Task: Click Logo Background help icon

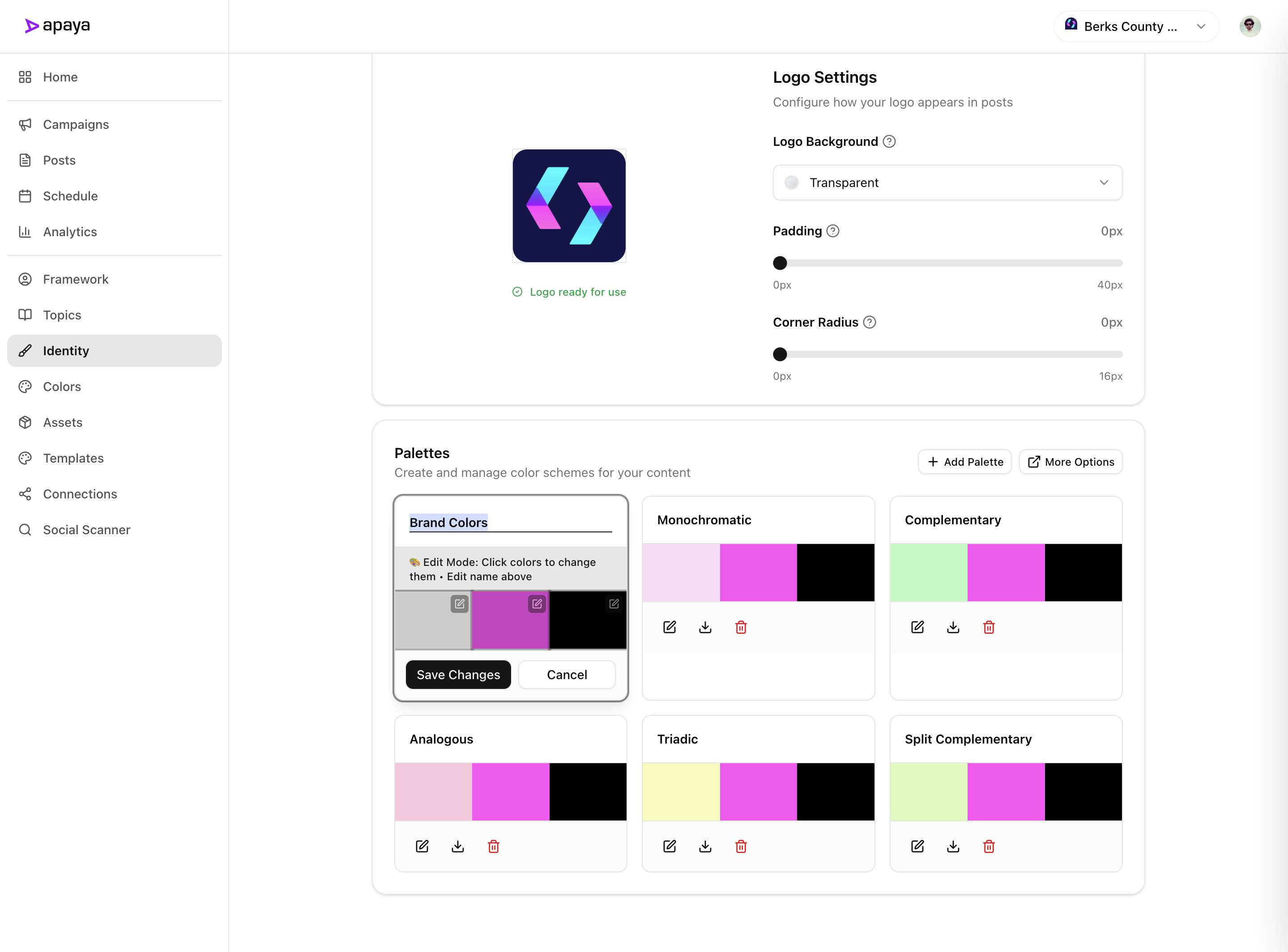Action: pos(889,141)
